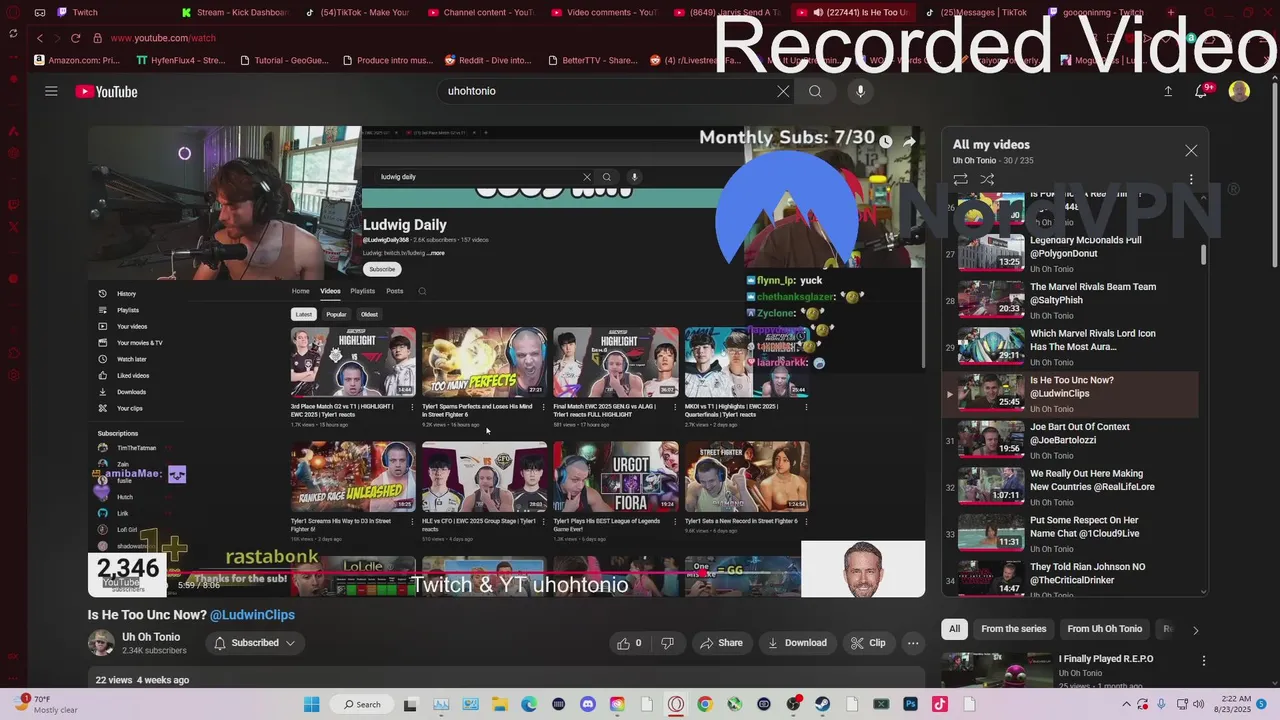The image size is (1280, 720).
Task: Close the All my videos playlist panel
Action: [x=1191, y=151]
